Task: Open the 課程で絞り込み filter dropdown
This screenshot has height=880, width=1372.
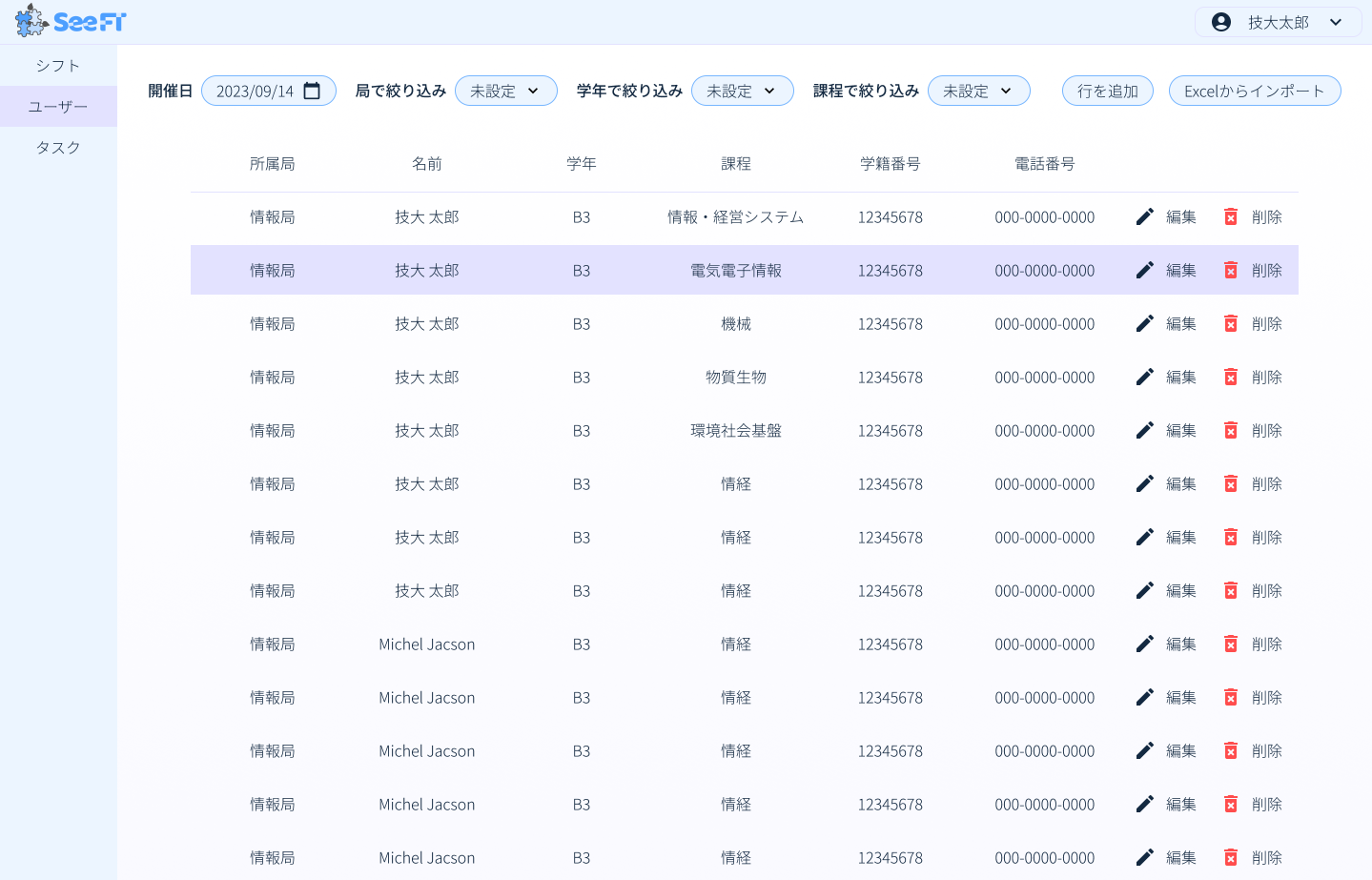Action: tap(978, 91)
